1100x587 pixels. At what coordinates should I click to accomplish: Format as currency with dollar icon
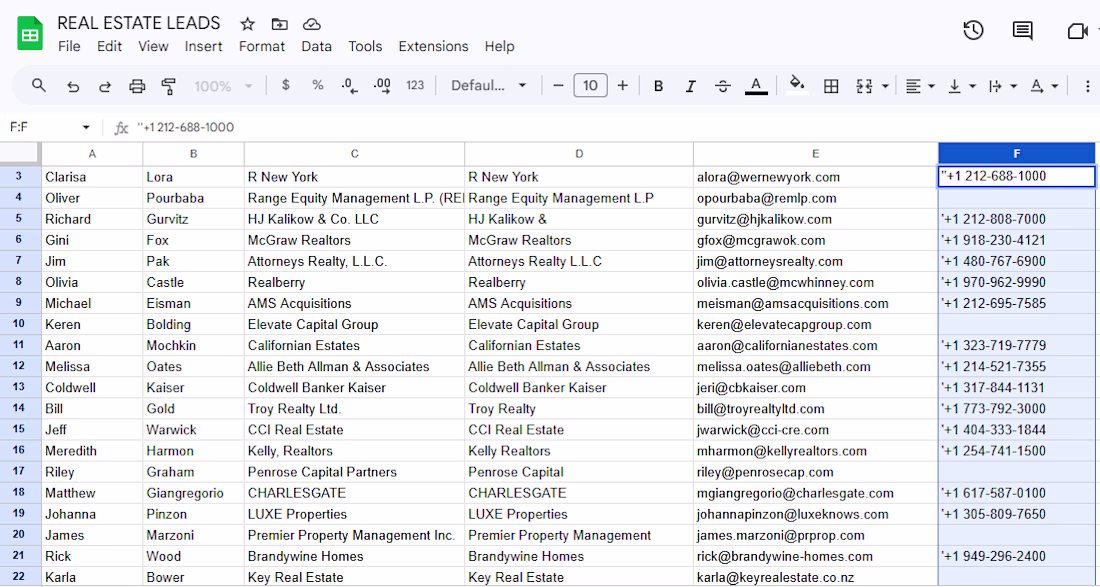286,86
